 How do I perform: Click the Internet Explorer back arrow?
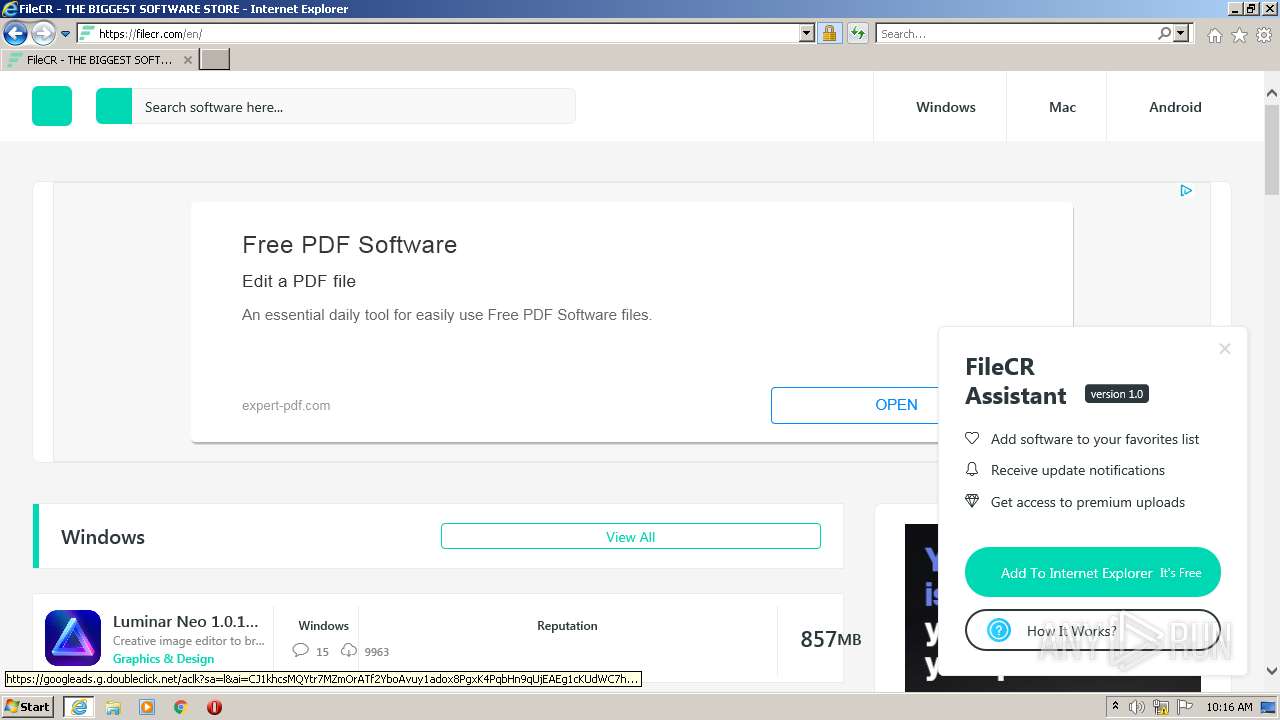pos(15,34)
